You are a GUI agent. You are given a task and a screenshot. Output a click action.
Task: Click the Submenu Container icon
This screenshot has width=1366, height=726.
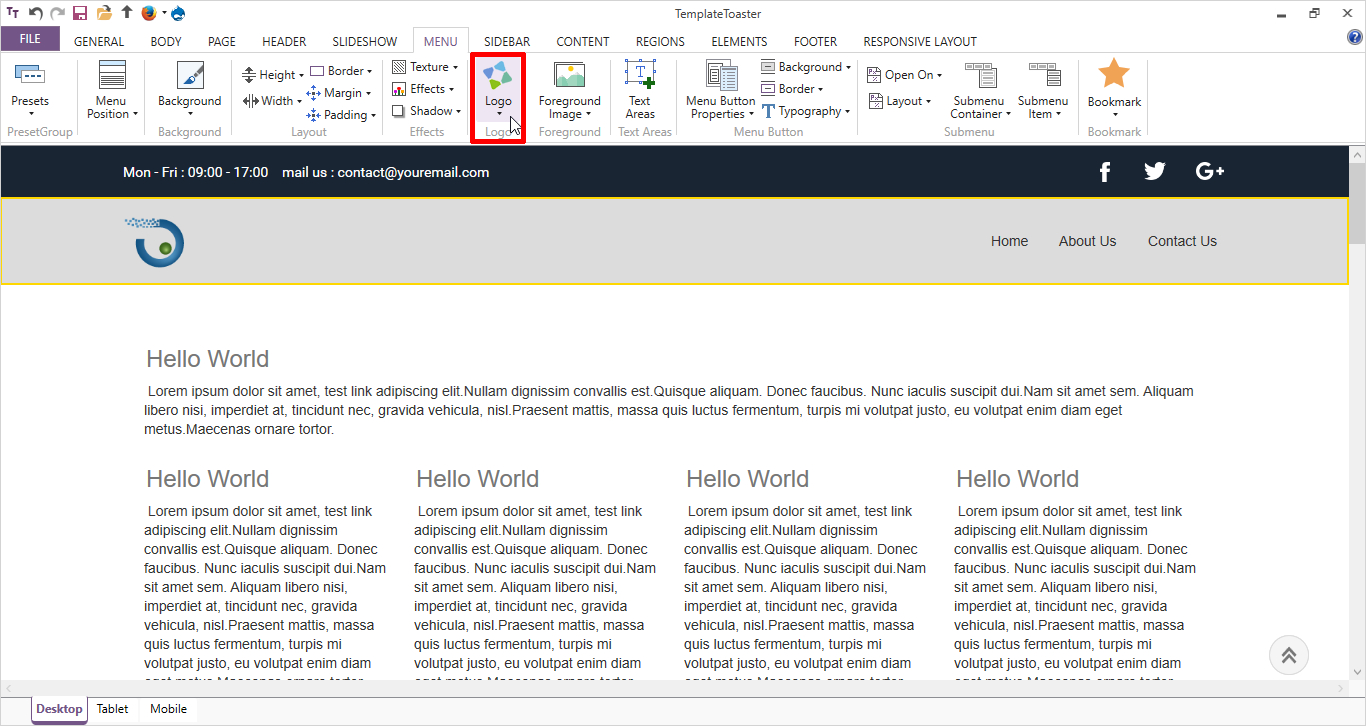pyautogui.click(x=979, y=78)
